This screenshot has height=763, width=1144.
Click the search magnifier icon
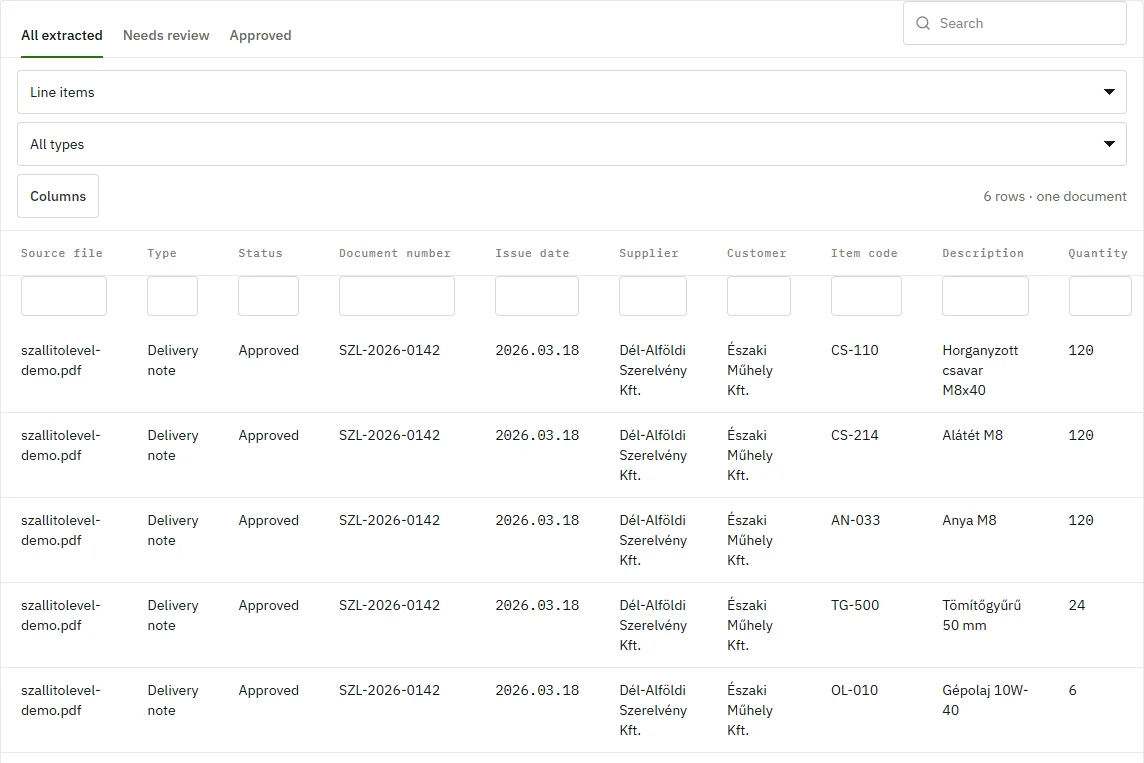coord(923,23)
